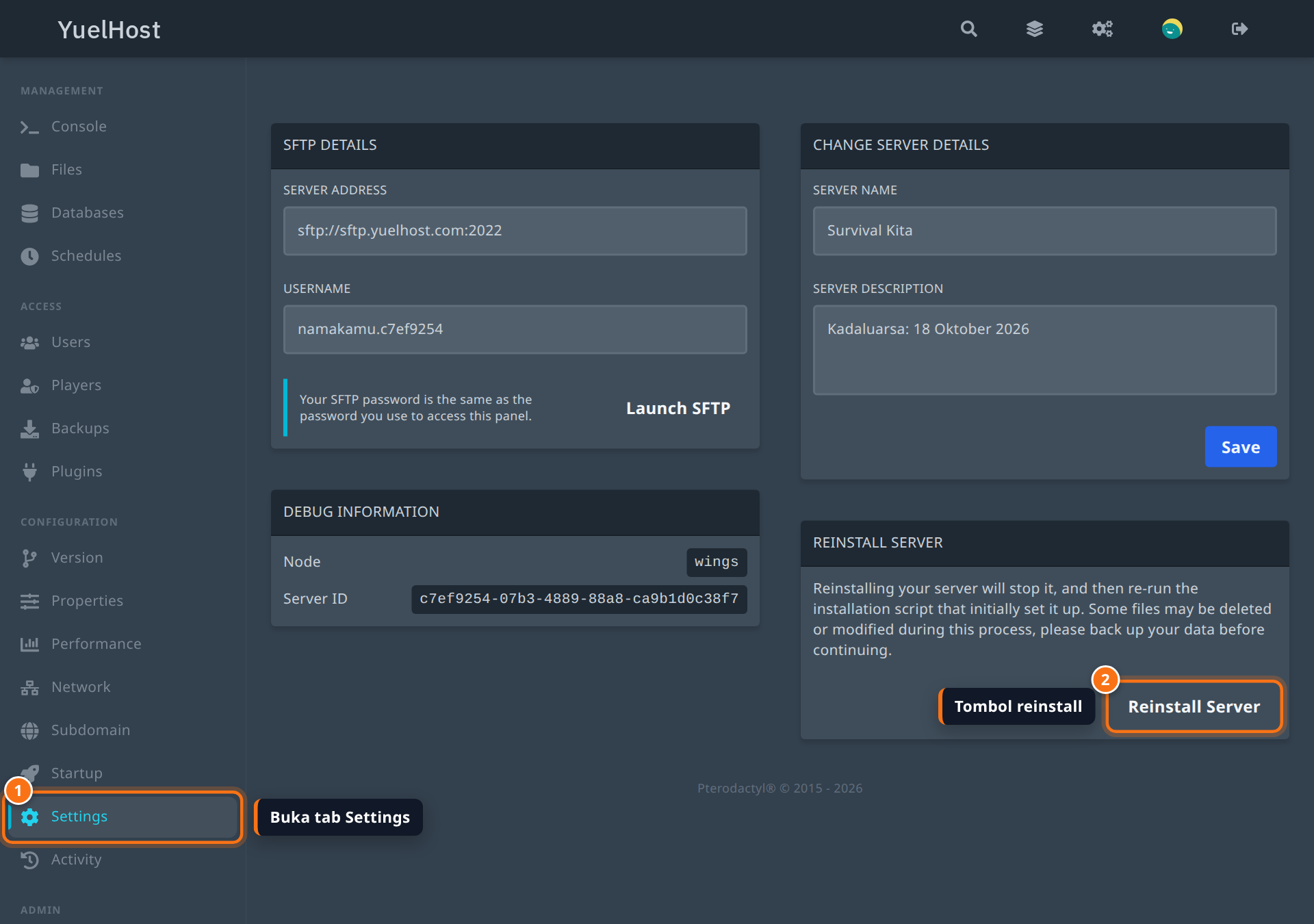1314x924 pixels.
Task: Click the Network topology icon
Action: tap(29, 688)
